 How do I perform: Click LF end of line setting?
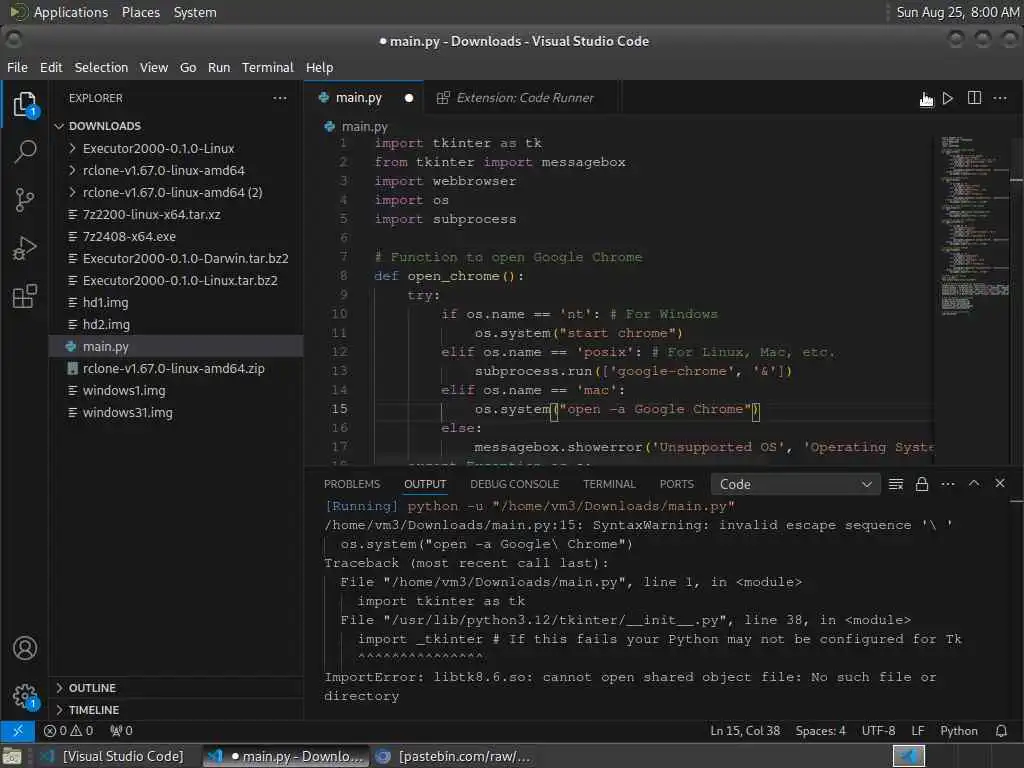(x=918, y=731)
